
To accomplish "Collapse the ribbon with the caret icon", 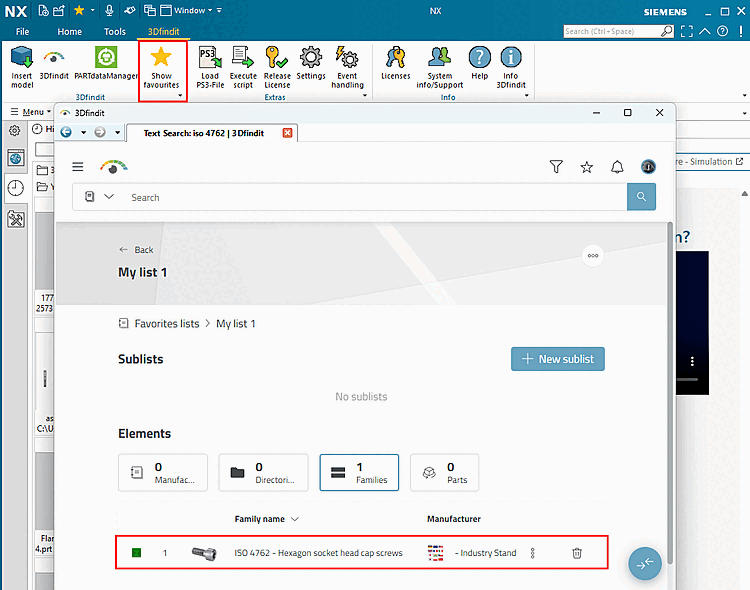I will click(705, 32).
